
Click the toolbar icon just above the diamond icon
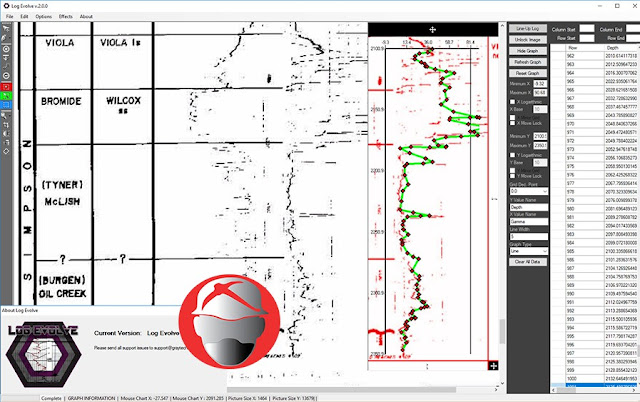(6, 142)
